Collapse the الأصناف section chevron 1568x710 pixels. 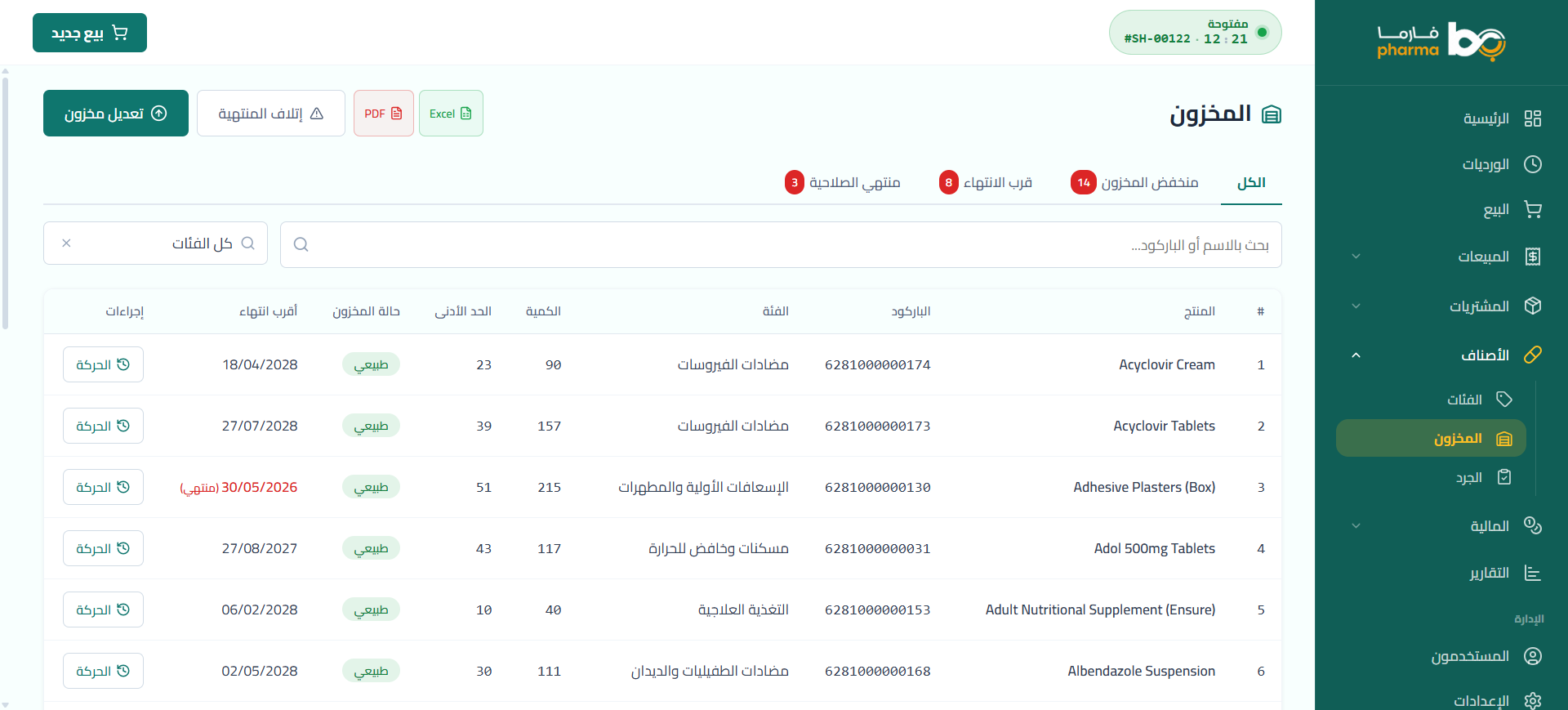point(1356,355)
